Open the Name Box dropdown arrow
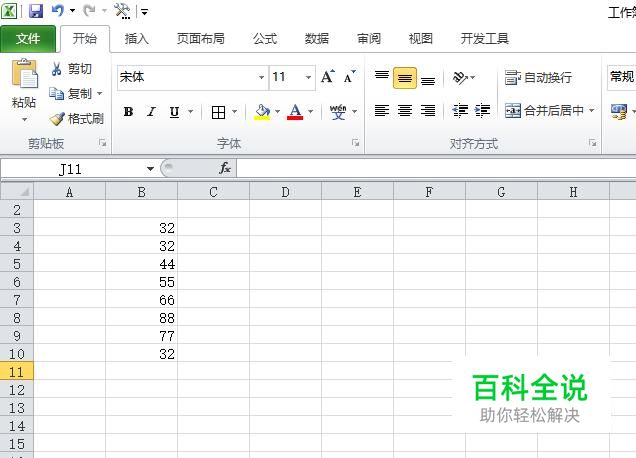This screenshot has height=458, width=636. [x=150, y=168]
